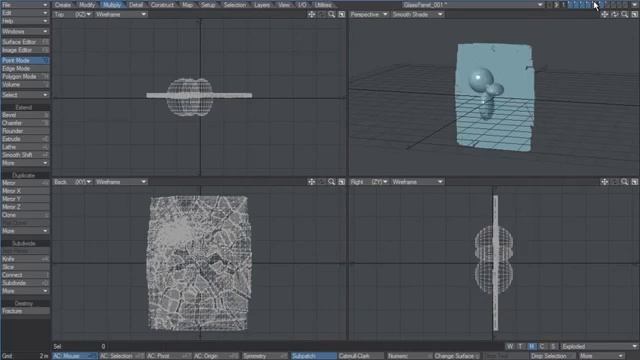Open the Numeric panel button

tap(409, 356)
